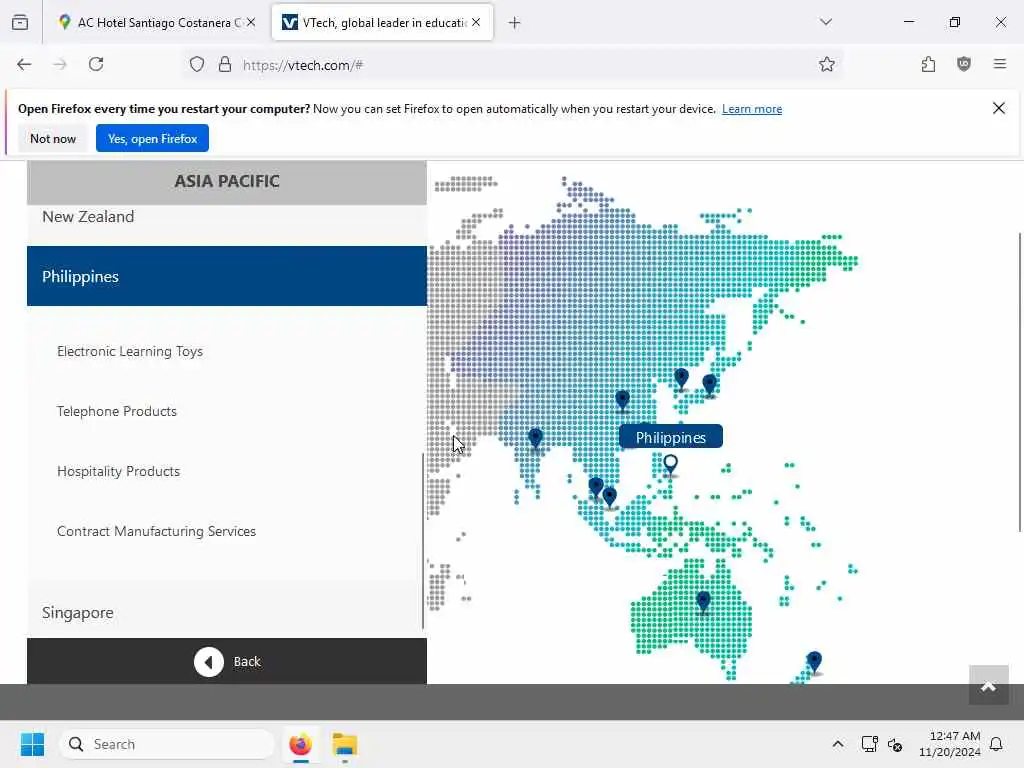This screenshot has height=768, width=1024.
Task: Open the uBlock shield toolbar icon
Action: [x=964, y=64]
